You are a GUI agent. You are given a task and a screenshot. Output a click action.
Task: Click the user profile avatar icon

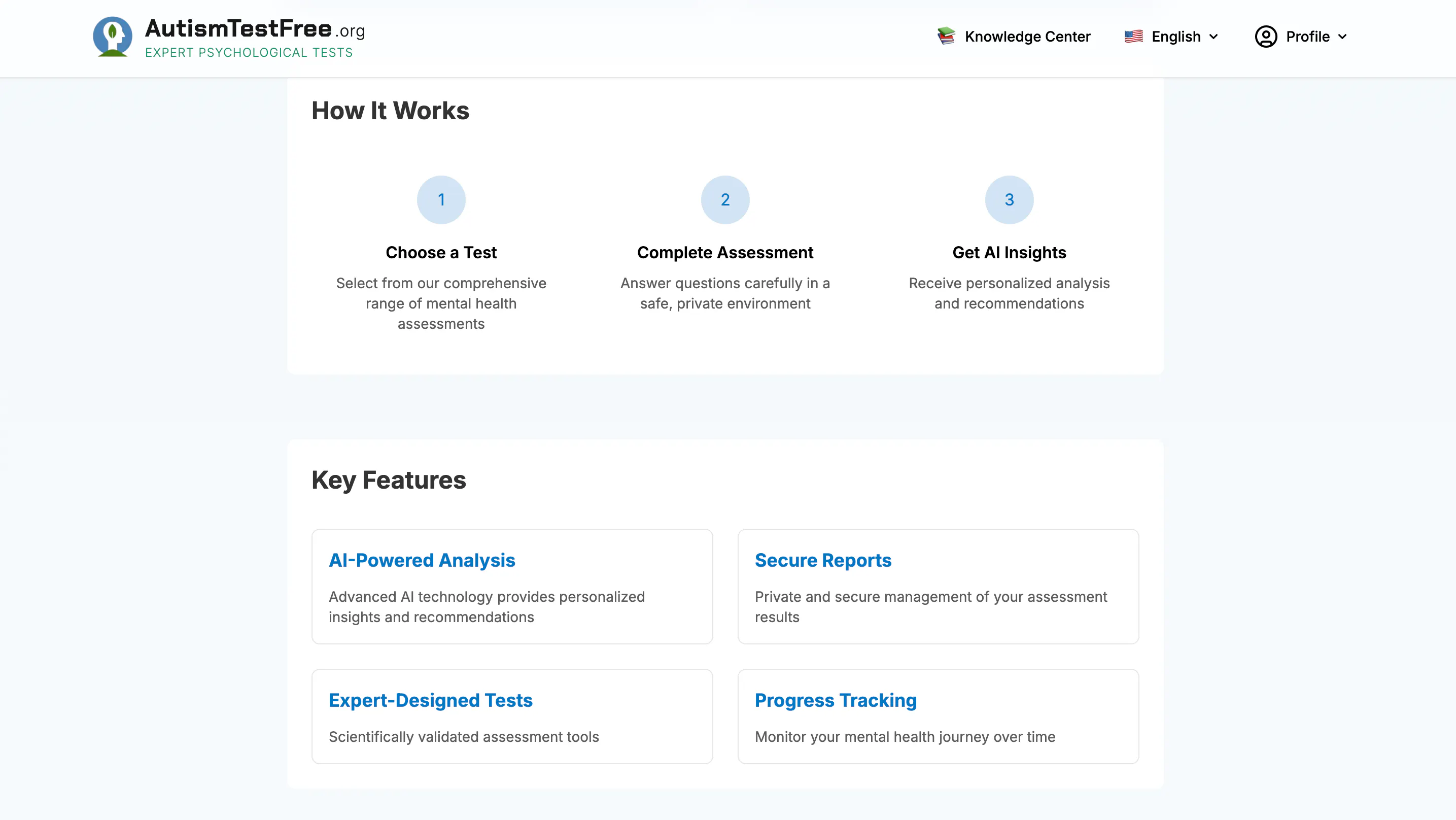click(1266, 37)
